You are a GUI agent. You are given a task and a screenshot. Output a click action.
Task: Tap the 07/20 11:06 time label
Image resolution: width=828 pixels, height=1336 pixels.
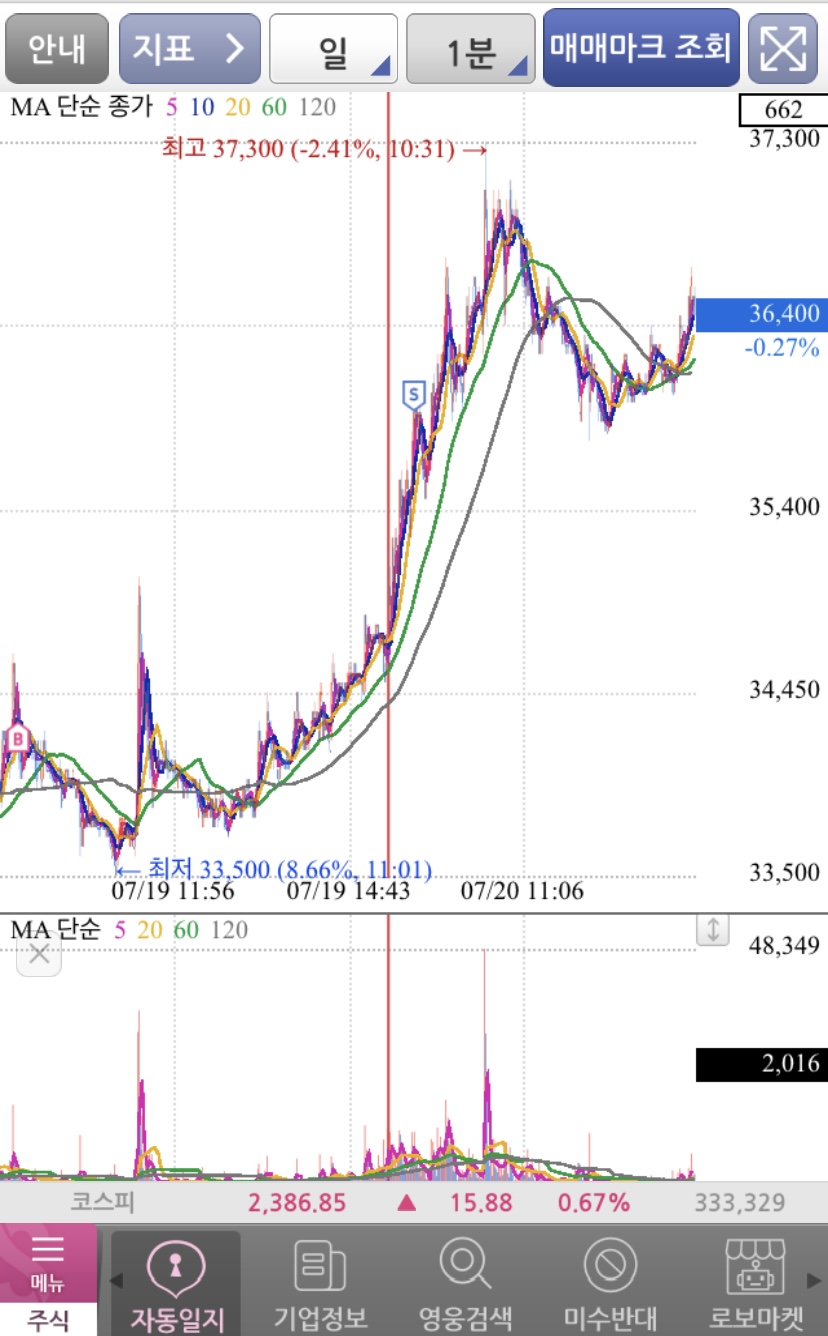coord(522,890)
